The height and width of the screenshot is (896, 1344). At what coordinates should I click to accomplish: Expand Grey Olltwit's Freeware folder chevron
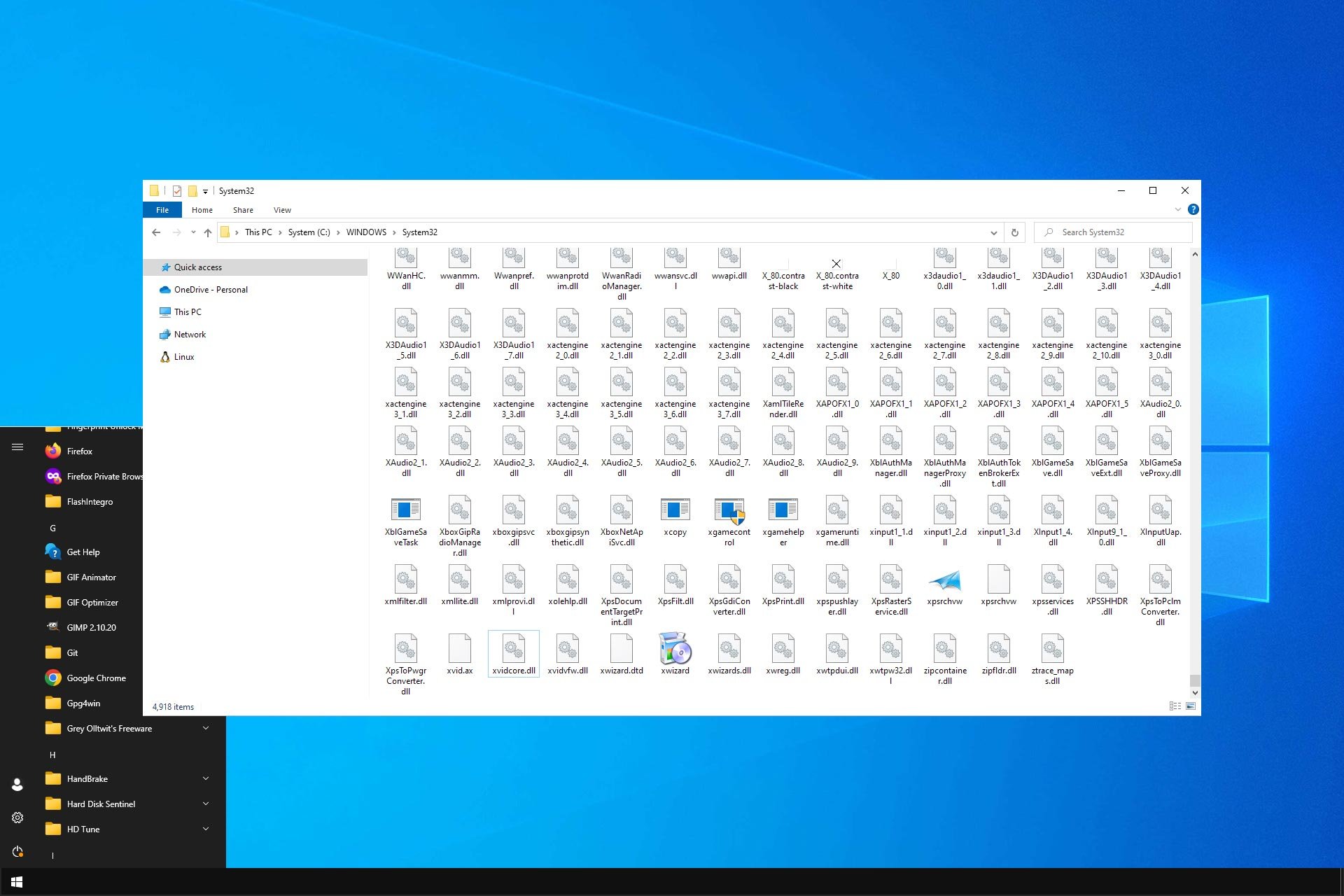coord(206,729)
